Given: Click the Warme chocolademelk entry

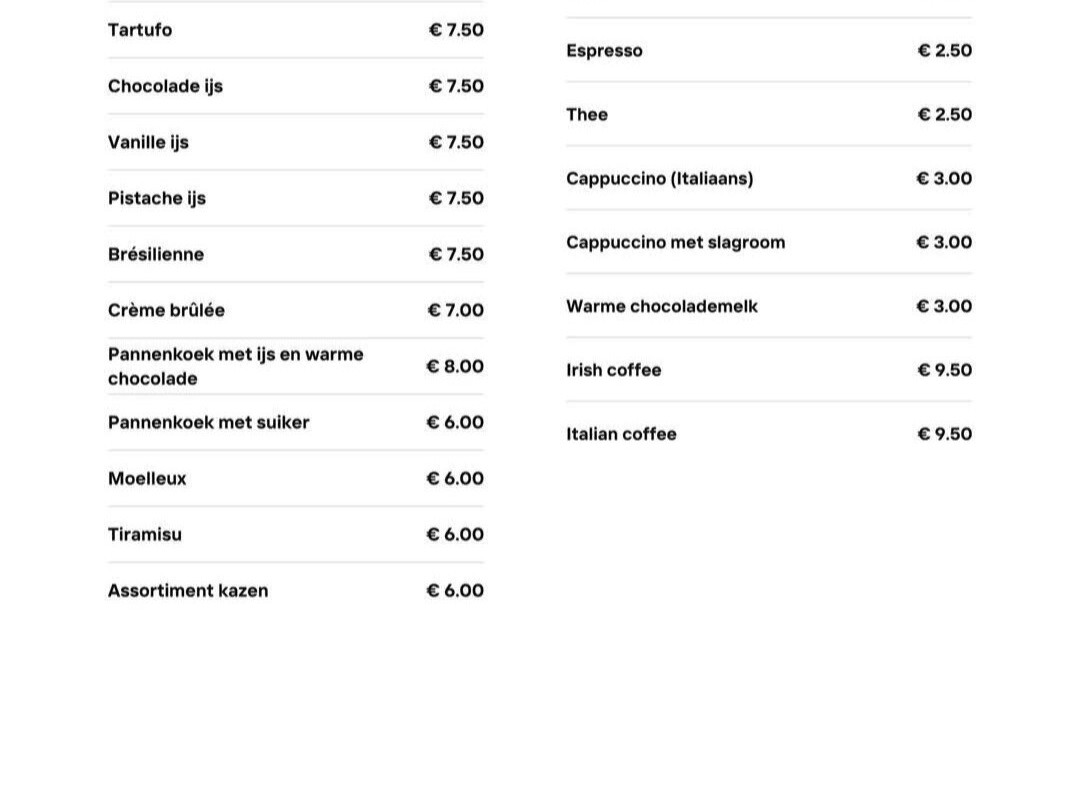Looking at the screenshot, I should click(x=662, y=306).
